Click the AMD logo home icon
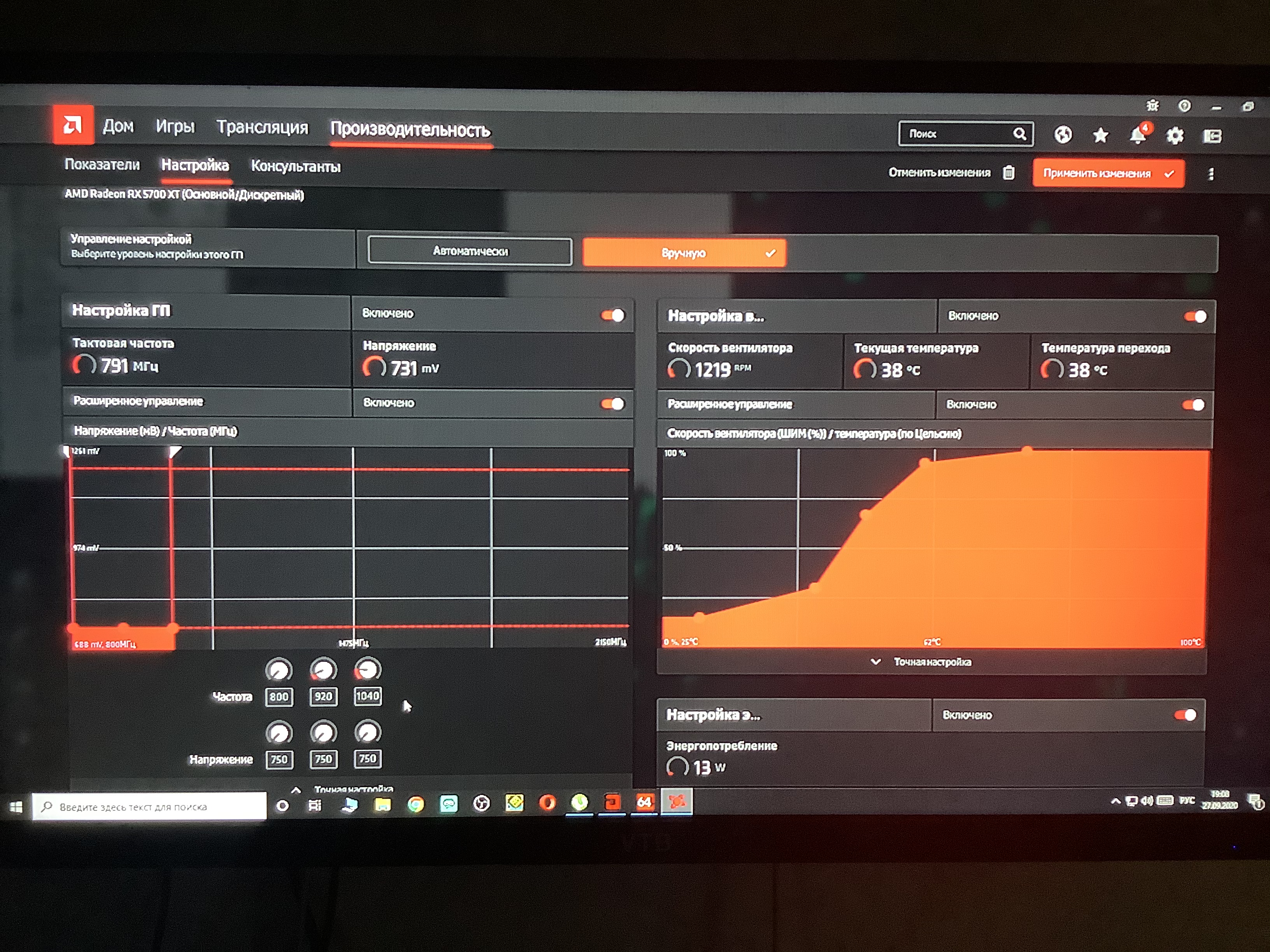 click(73, 124)
